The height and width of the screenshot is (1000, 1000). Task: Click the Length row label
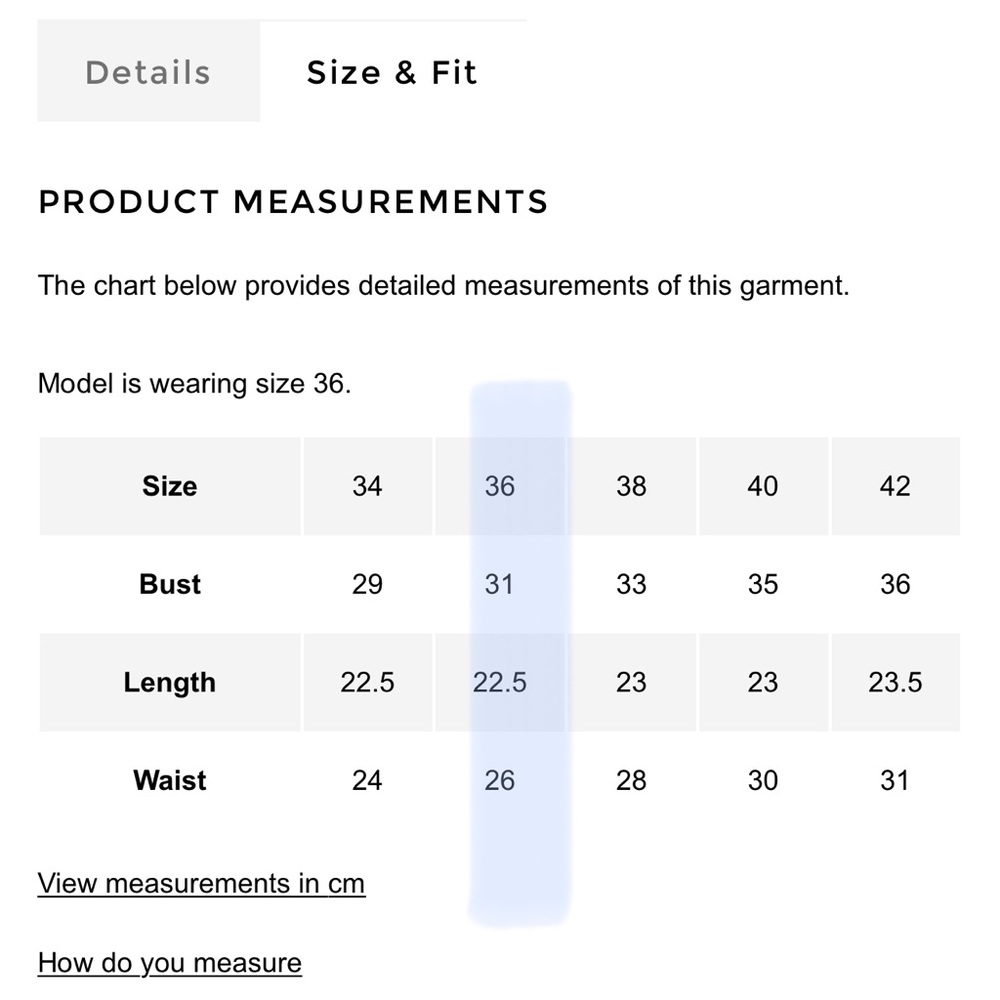(170, 682)
